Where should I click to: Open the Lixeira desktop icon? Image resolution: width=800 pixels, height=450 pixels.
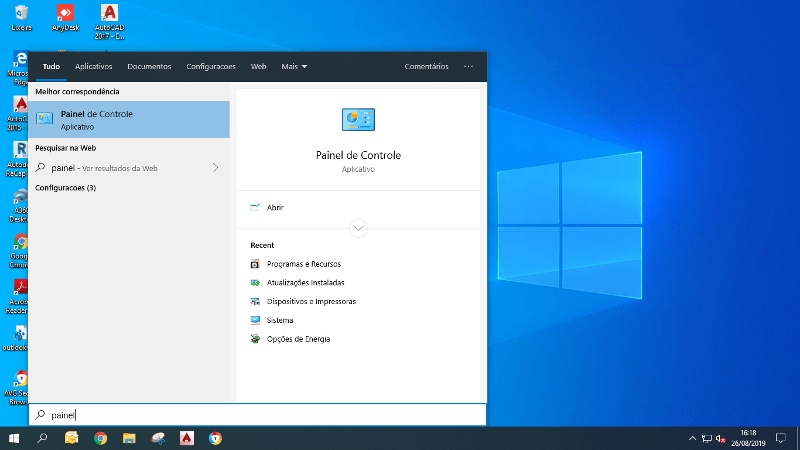point(21,18)
